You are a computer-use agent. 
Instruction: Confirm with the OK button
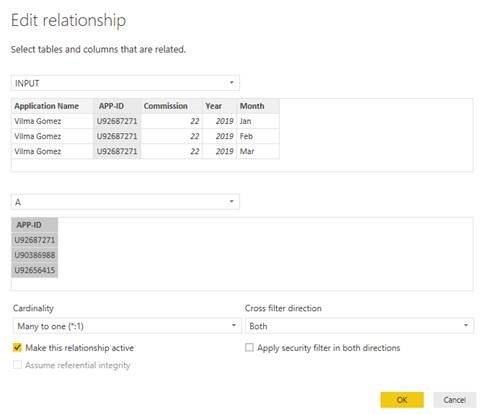[402, 399]
